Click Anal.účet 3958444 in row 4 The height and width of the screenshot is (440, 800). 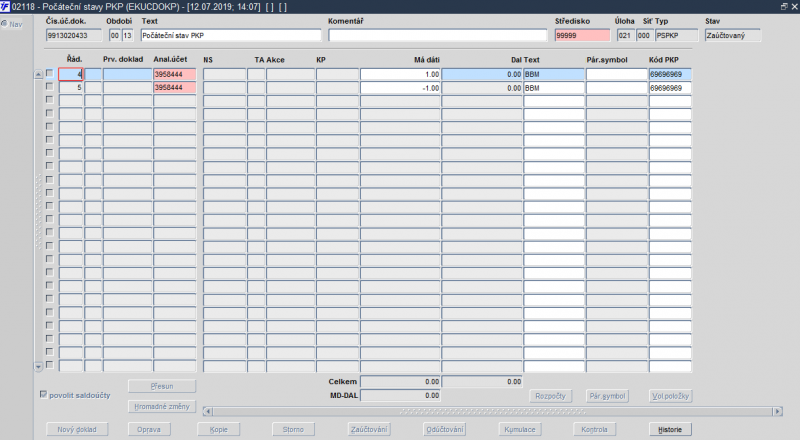click(x=174, y=75)
